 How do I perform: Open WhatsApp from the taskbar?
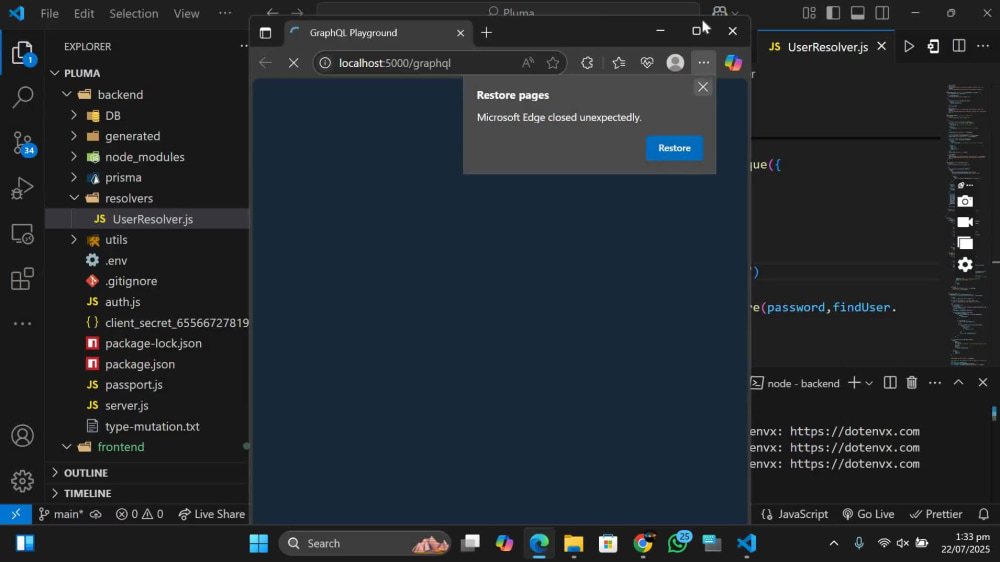click(x=678, y=544)
